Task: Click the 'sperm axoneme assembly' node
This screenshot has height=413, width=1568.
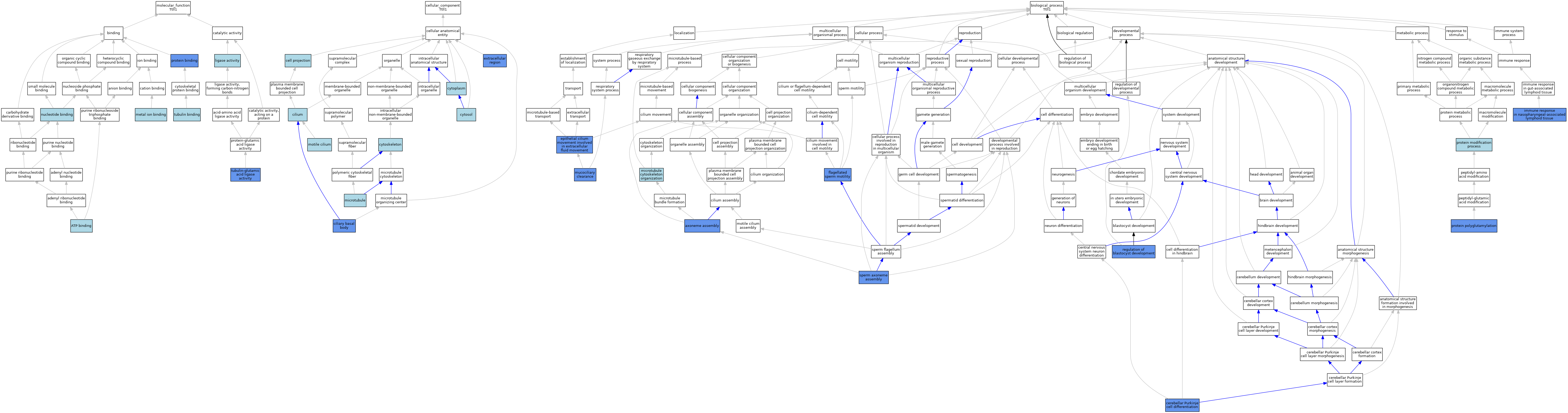Action: 874,277
